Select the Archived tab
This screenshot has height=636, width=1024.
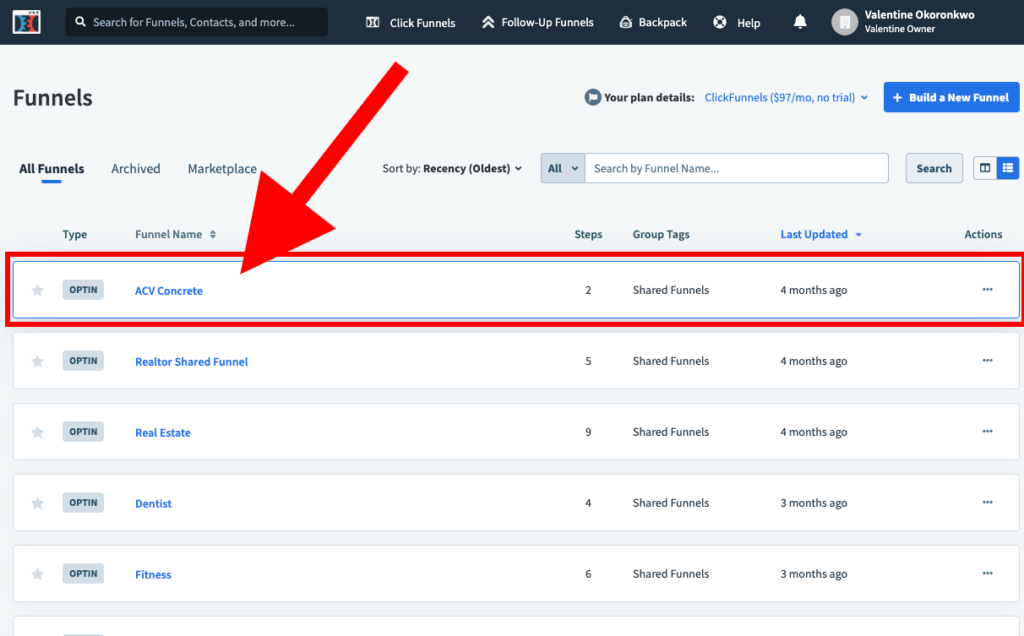pos(135,168)
